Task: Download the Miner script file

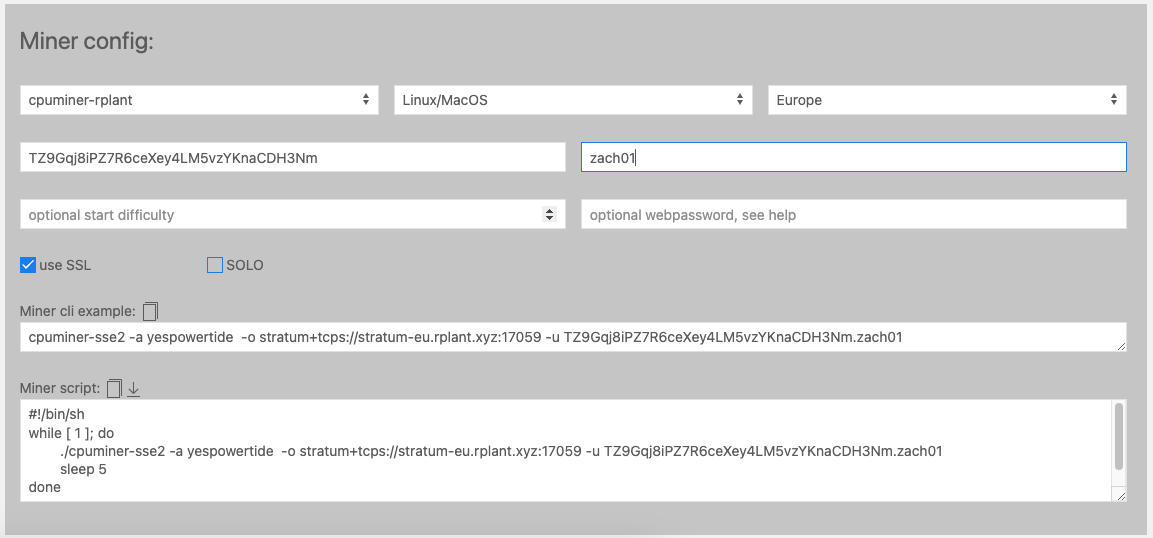Action: coord(133,388)
